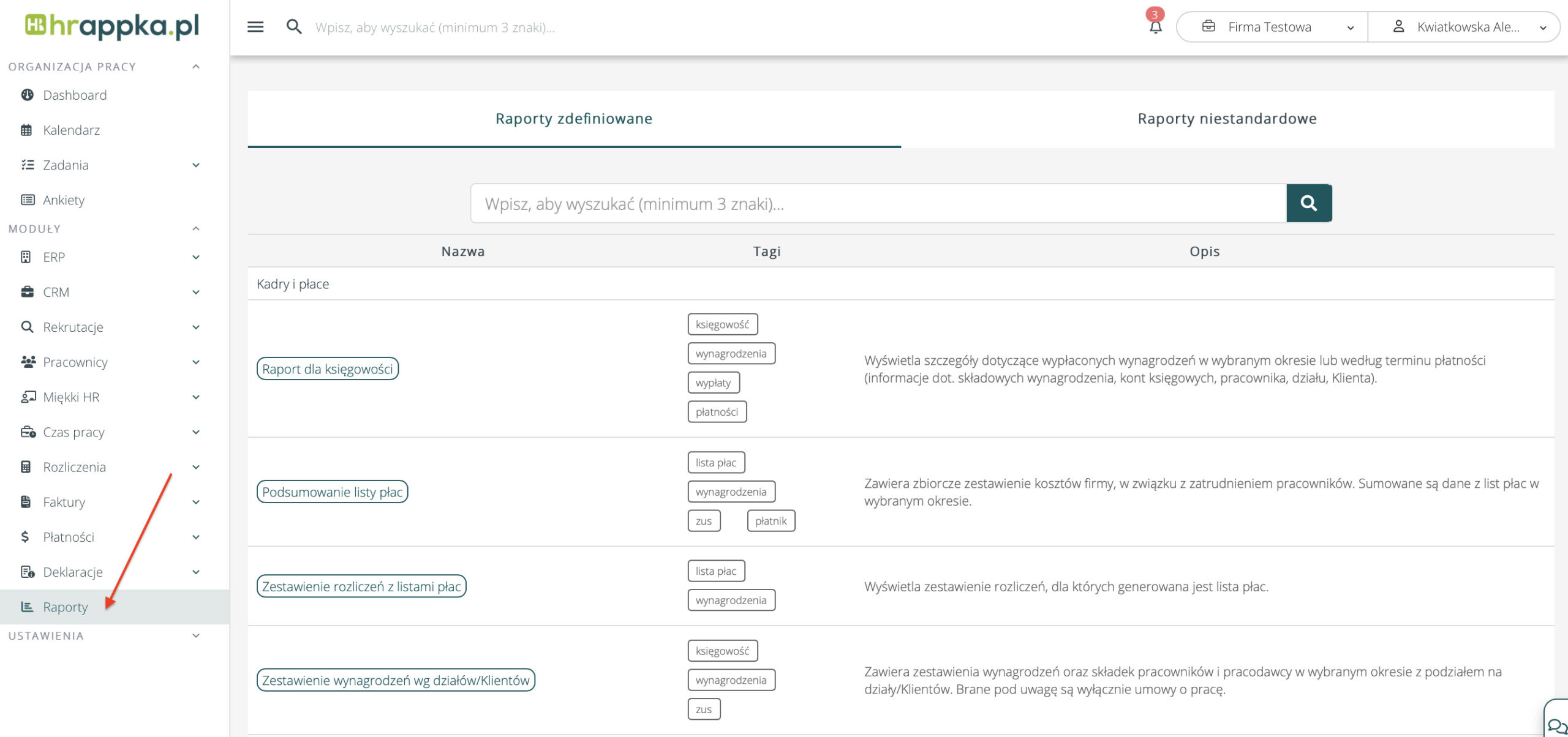Click the hrappka.pl logo
1568x737 pixels.
pyautogui.click(x=113, y=27)
